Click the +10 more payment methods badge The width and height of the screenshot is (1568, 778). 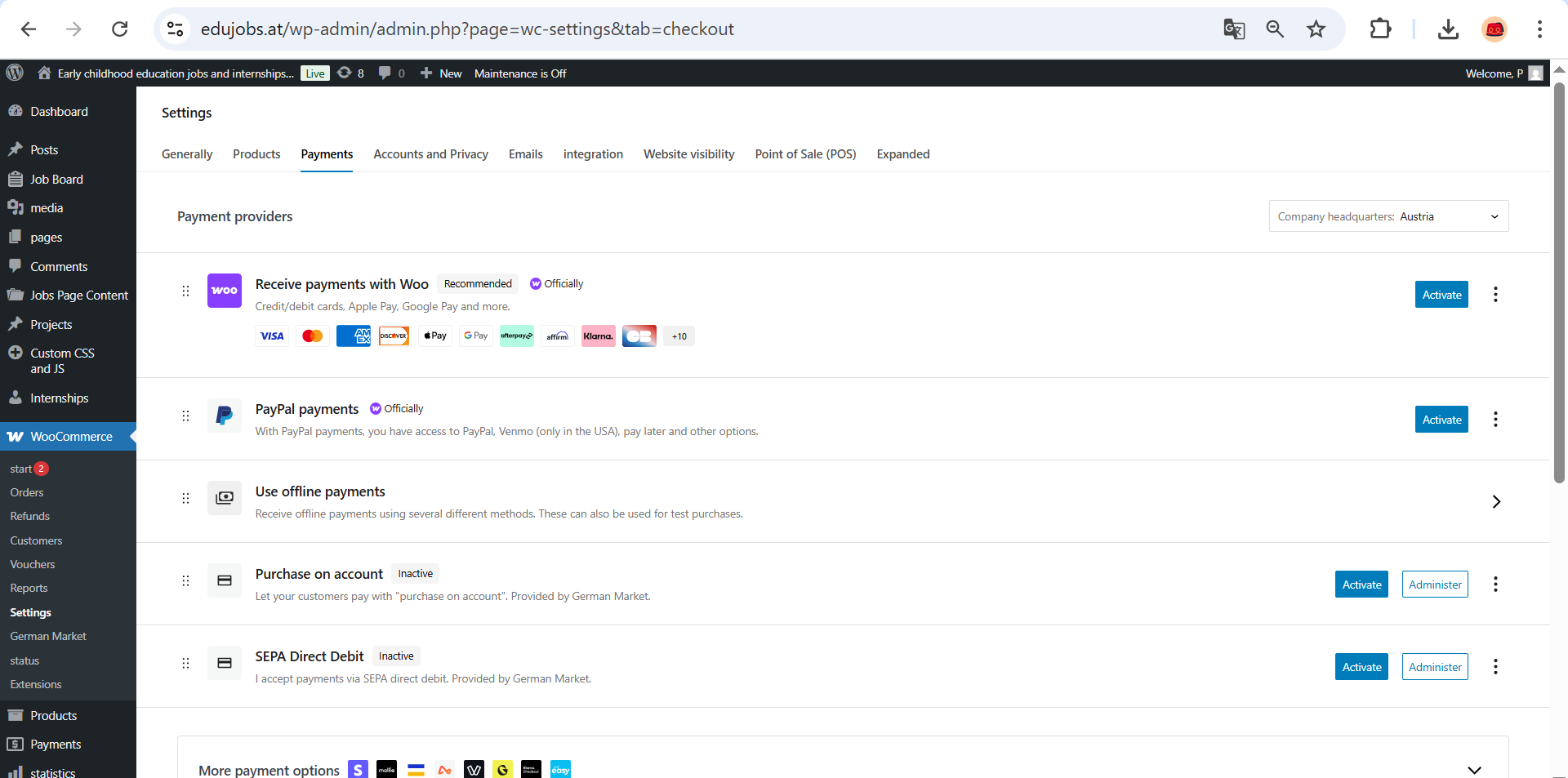(679, 336)
